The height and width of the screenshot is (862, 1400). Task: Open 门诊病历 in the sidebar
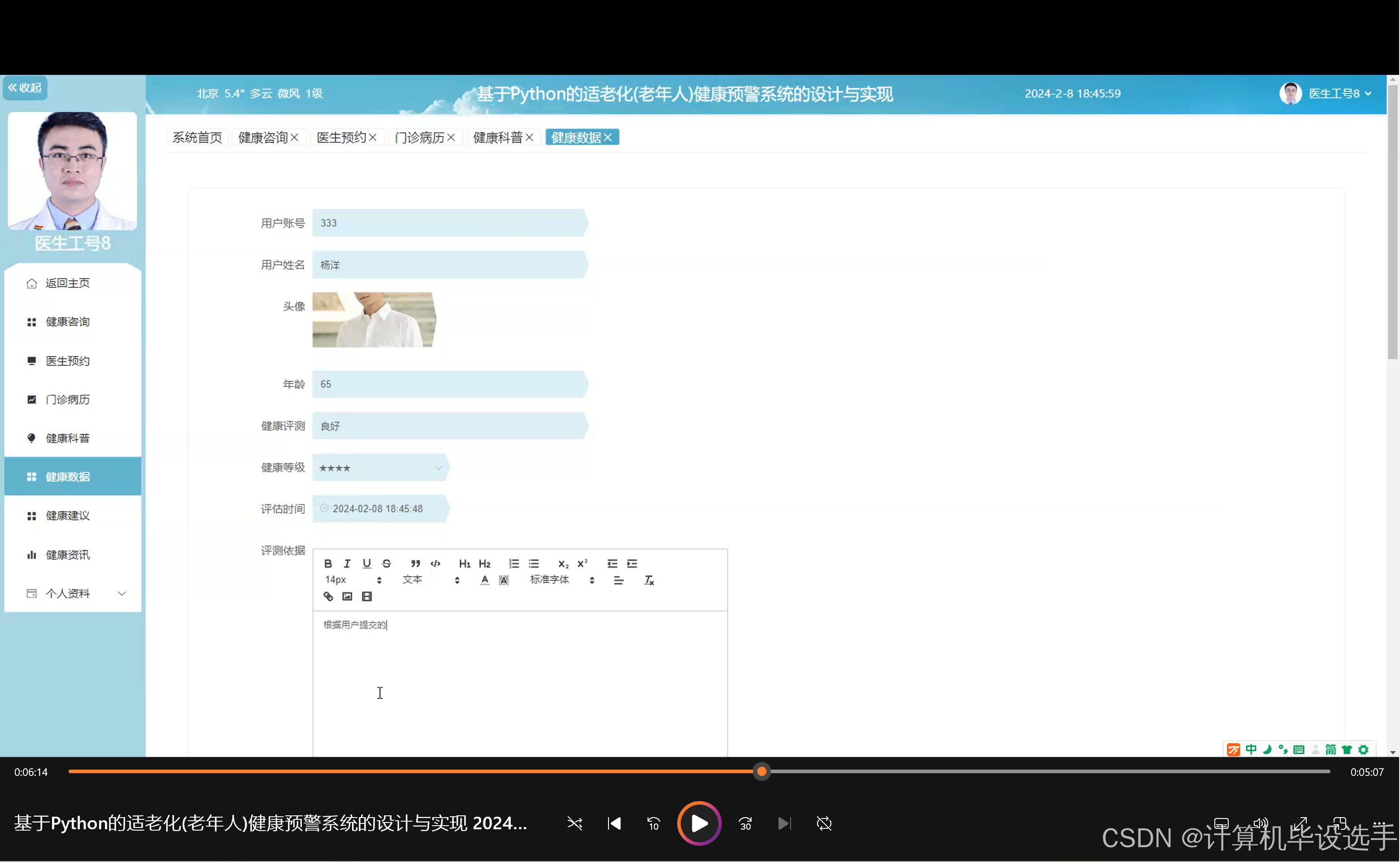[x=72, y=400]
